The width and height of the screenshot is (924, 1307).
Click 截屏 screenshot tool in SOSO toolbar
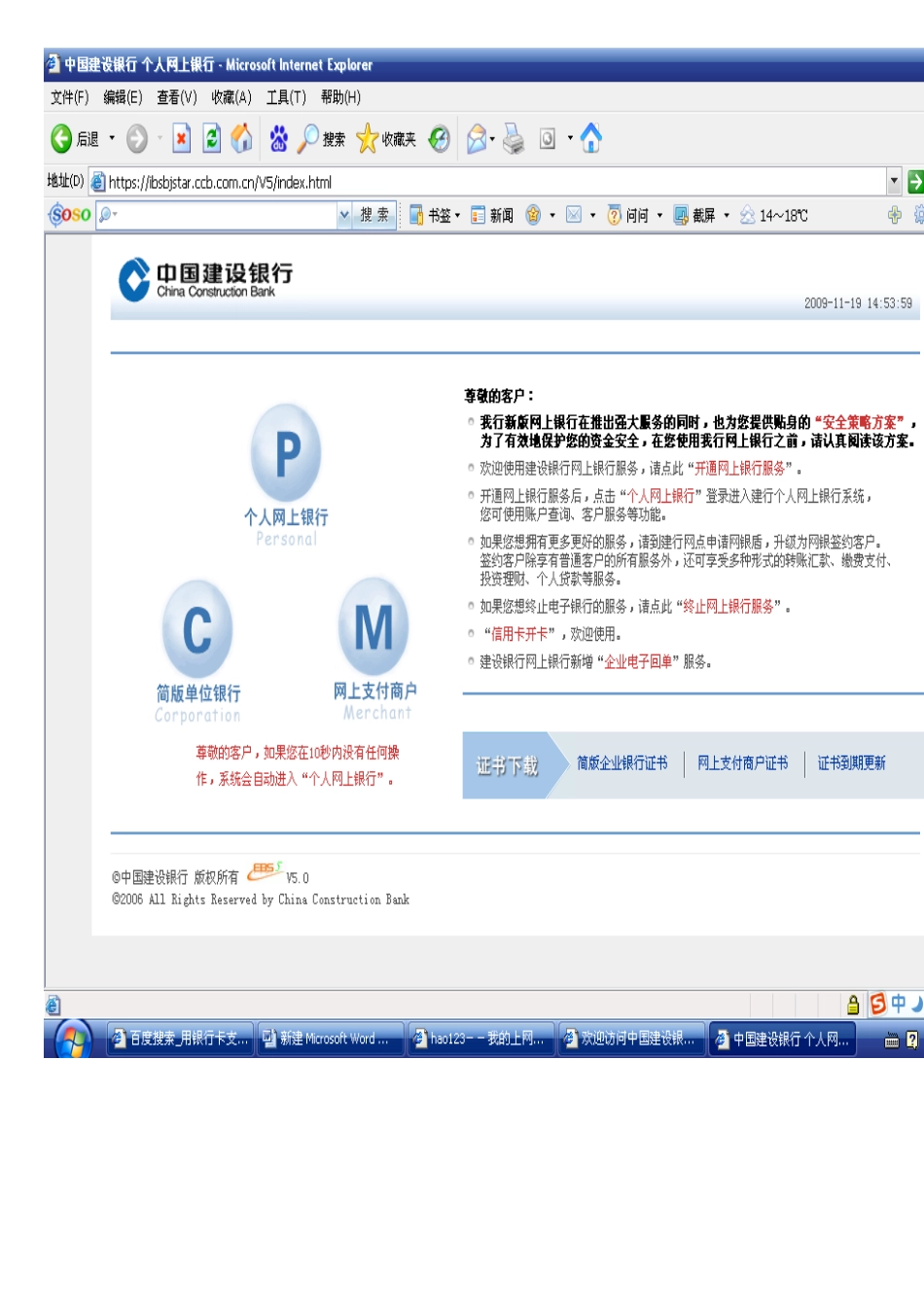click(693, 215)
